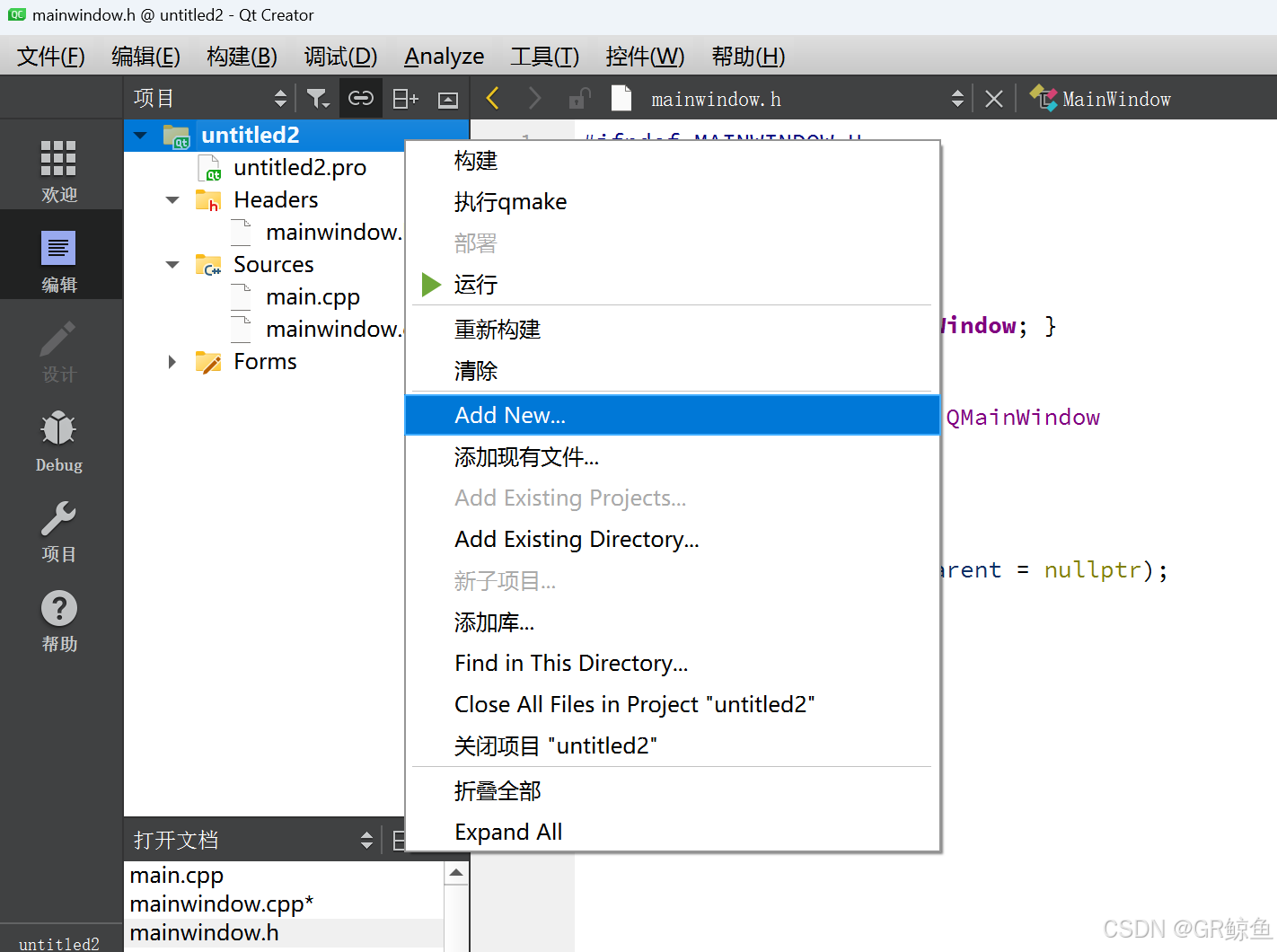
Task: Click the Headers folder icon
Action: tap(208, 200)
